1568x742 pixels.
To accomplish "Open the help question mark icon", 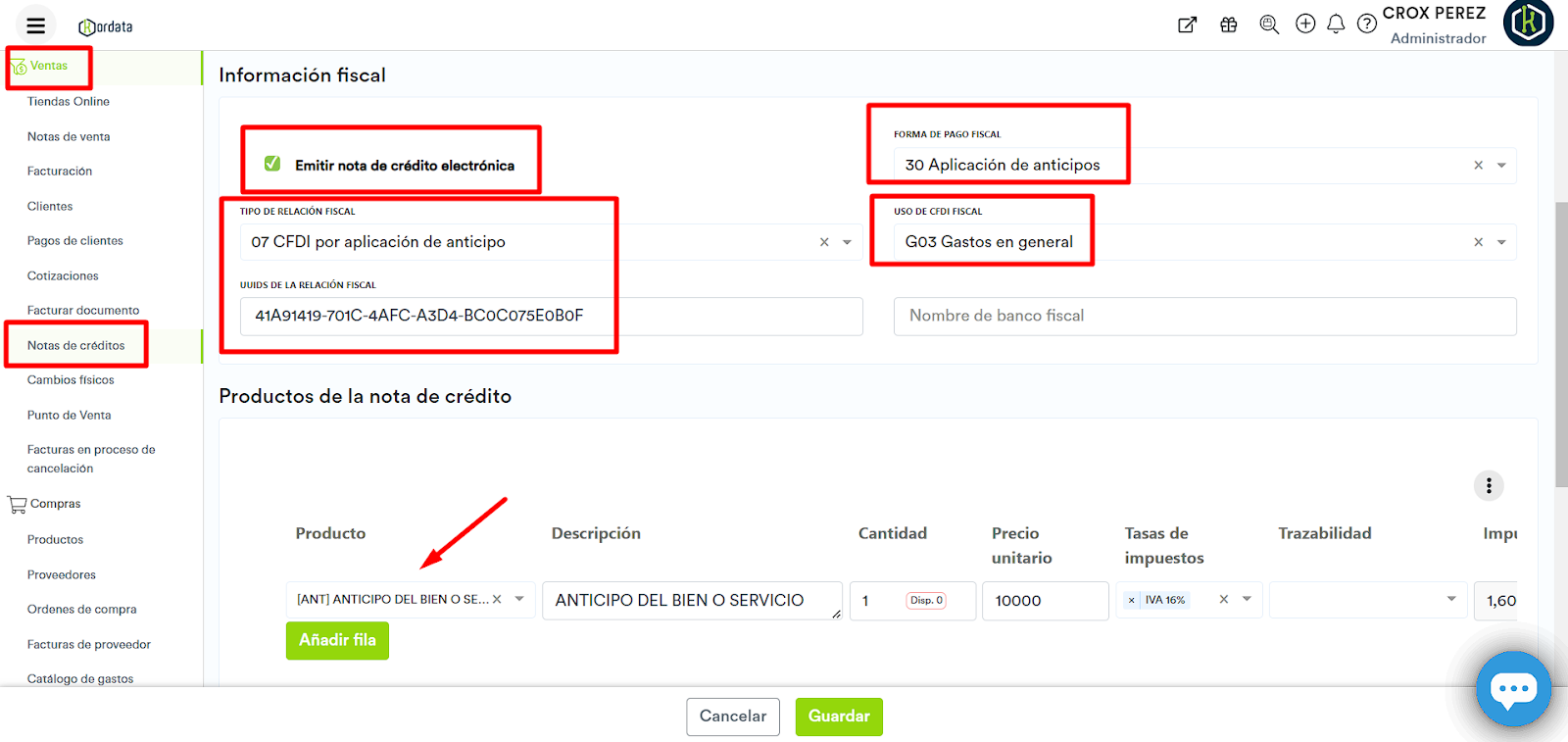I will [x=1366, y=24].
